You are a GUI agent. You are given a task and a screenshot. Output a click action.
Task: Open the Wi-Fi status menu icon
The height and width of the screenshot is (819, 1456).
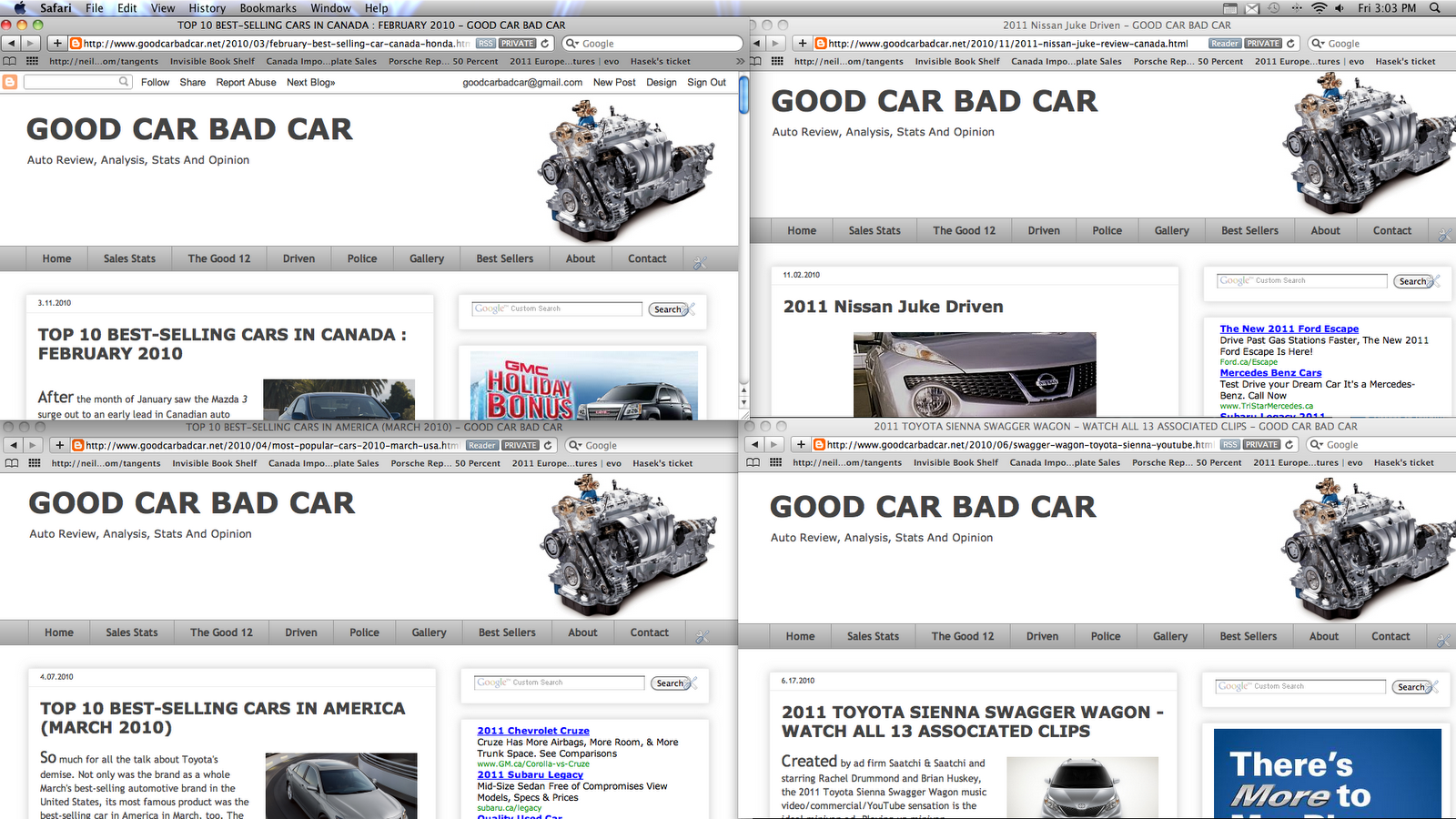point(1319,7)
